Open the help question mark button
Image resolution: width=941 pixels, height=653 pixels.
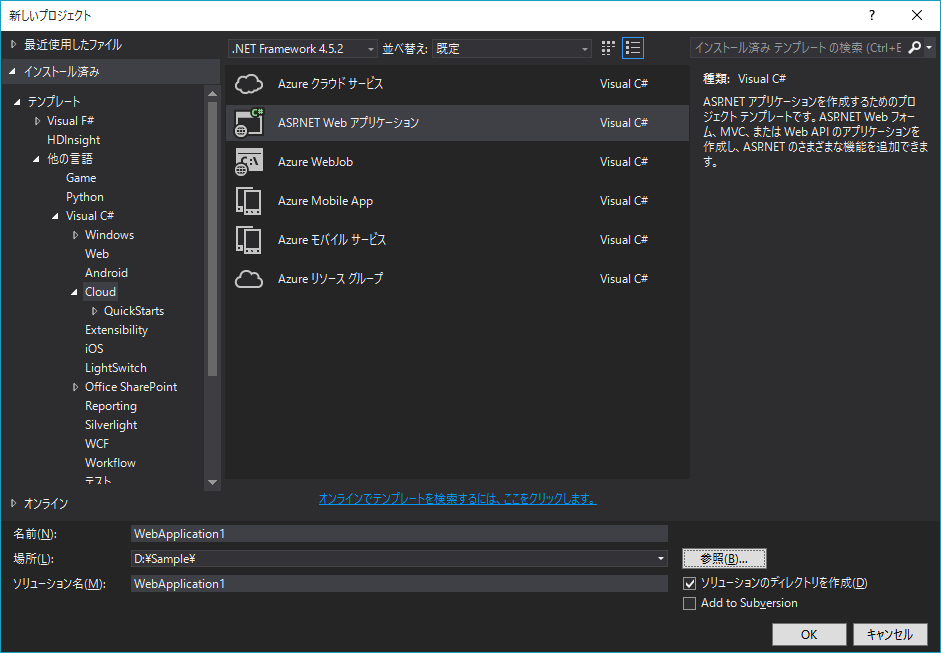point(872,15)
